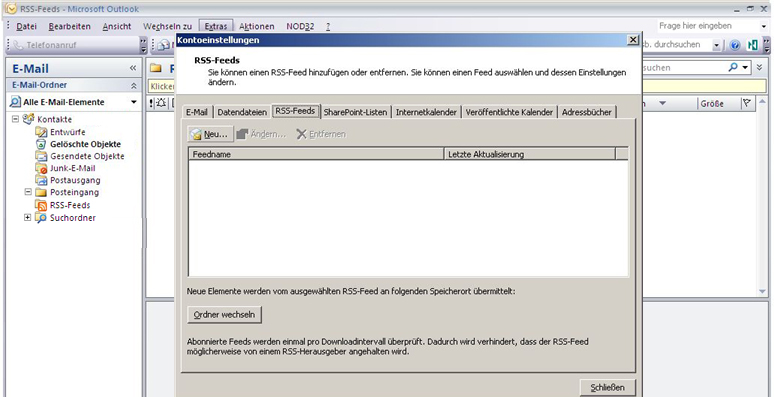Click the E-Mail-Ordner section header text

pyautogui.click(x=39, y=85)
